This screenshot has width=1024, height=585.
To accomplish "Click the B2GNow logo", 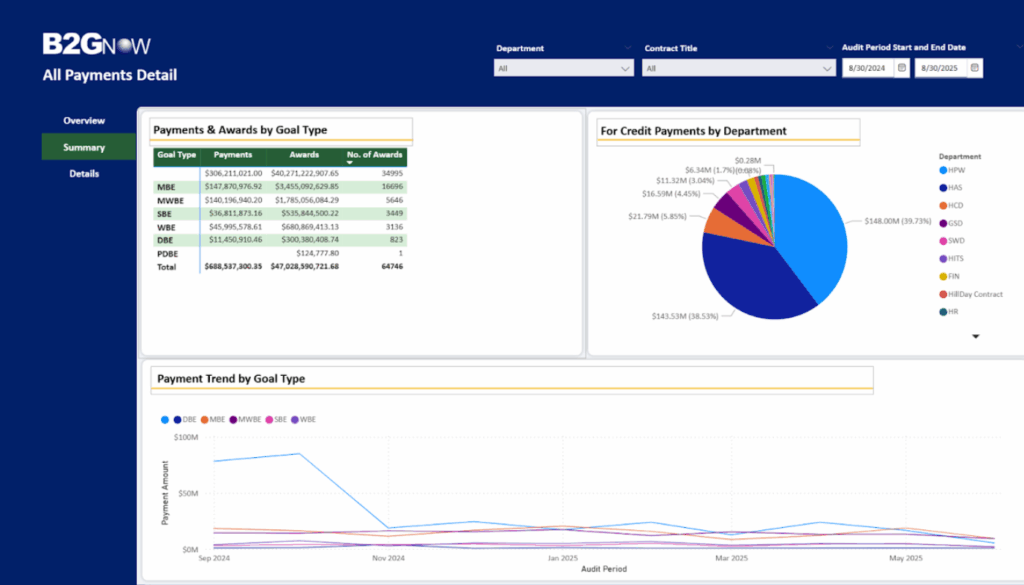I will tap(96, 44).
